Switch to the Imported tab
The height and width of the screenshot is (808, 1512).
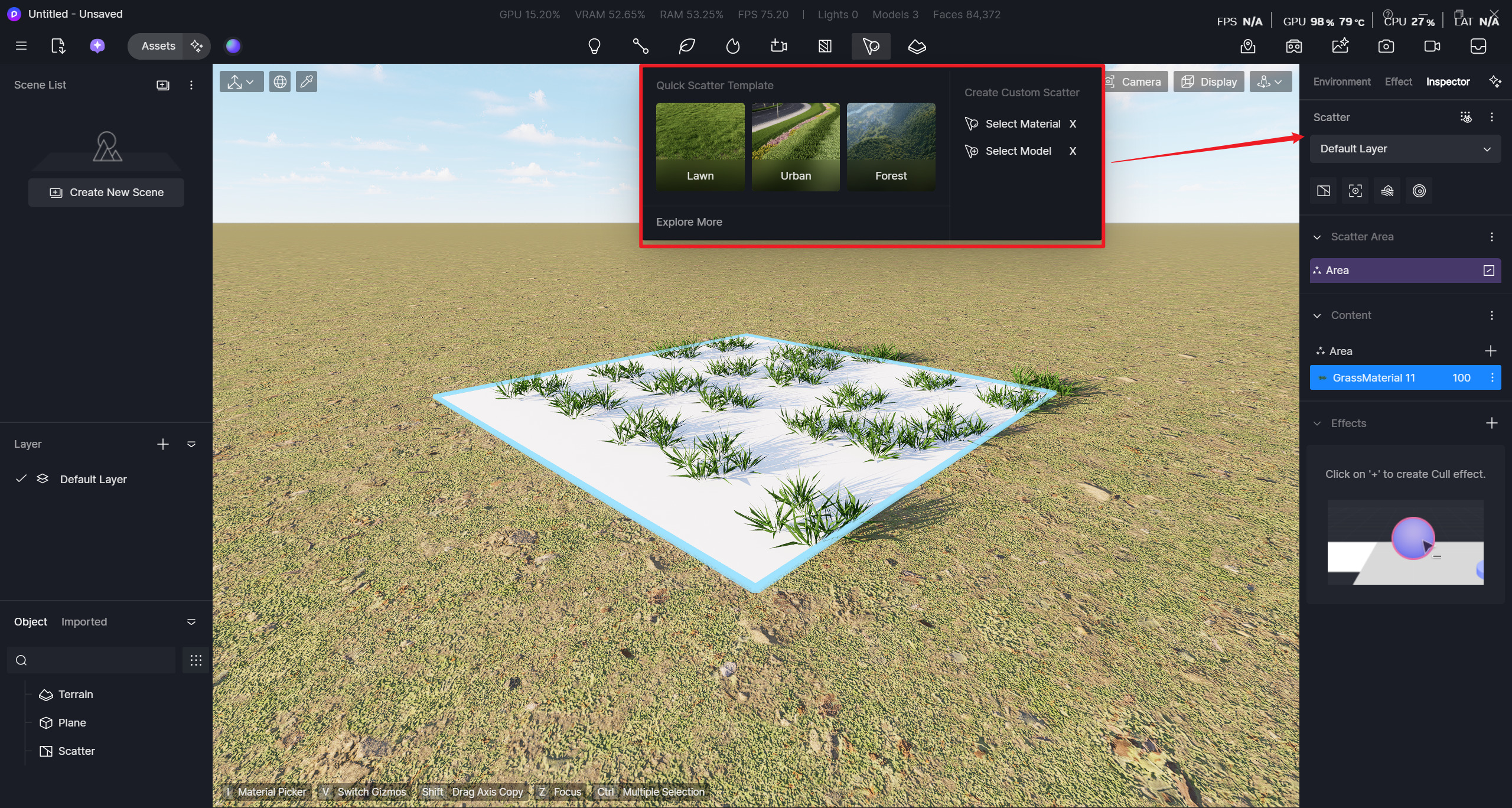[x=84, y=621]
